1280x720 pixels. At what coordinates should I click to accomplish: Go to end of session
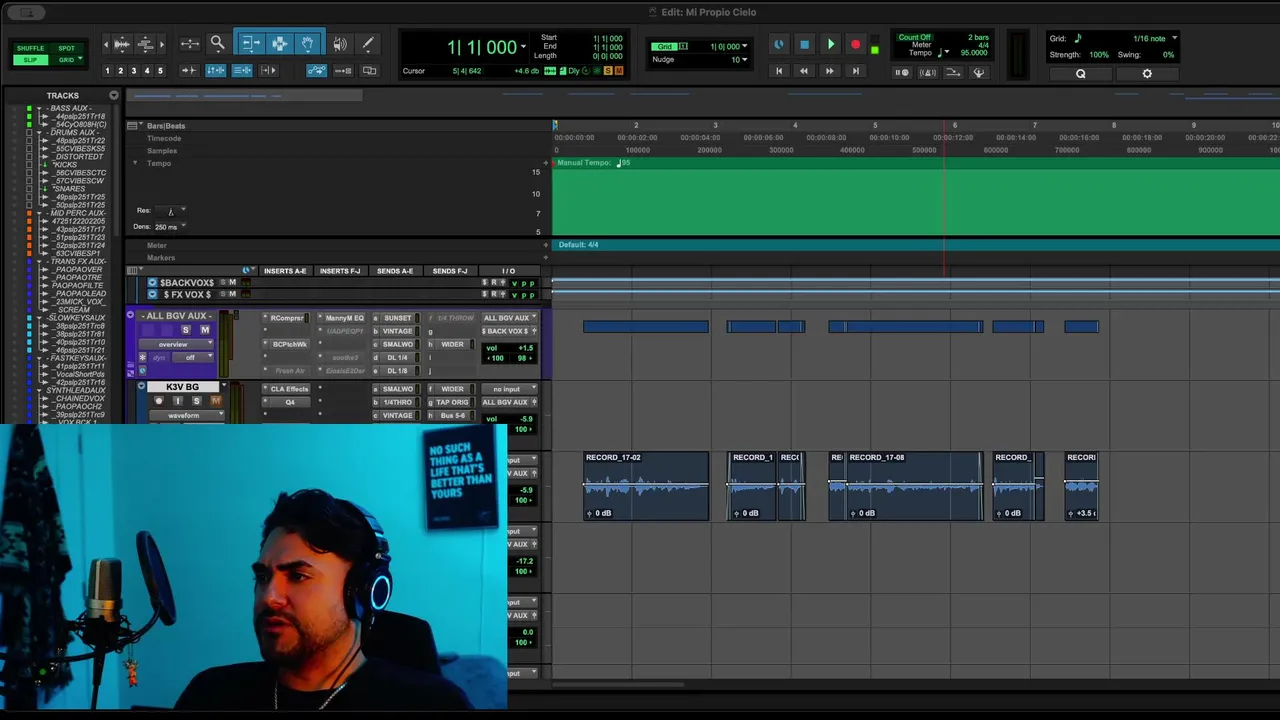click(855, 71)
